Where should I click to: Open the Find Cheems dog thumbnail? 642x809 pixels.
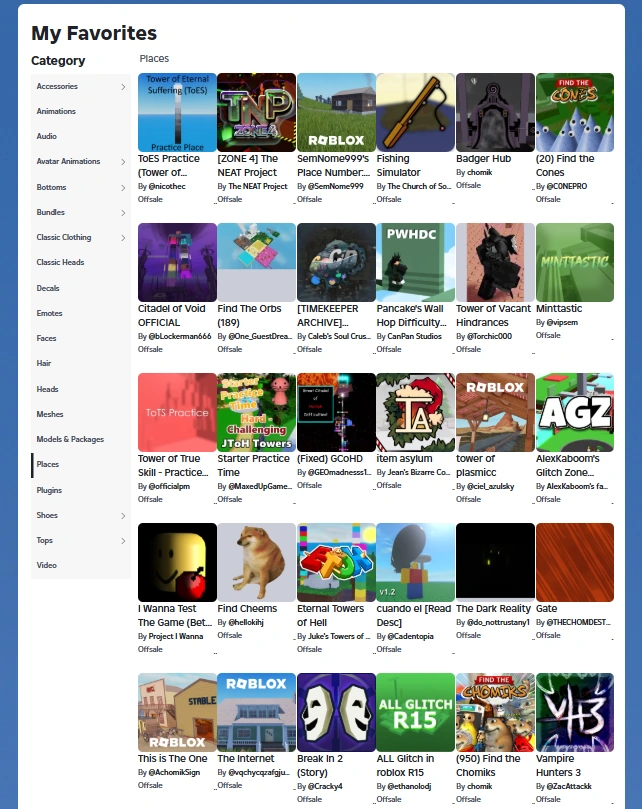point(256,562)
